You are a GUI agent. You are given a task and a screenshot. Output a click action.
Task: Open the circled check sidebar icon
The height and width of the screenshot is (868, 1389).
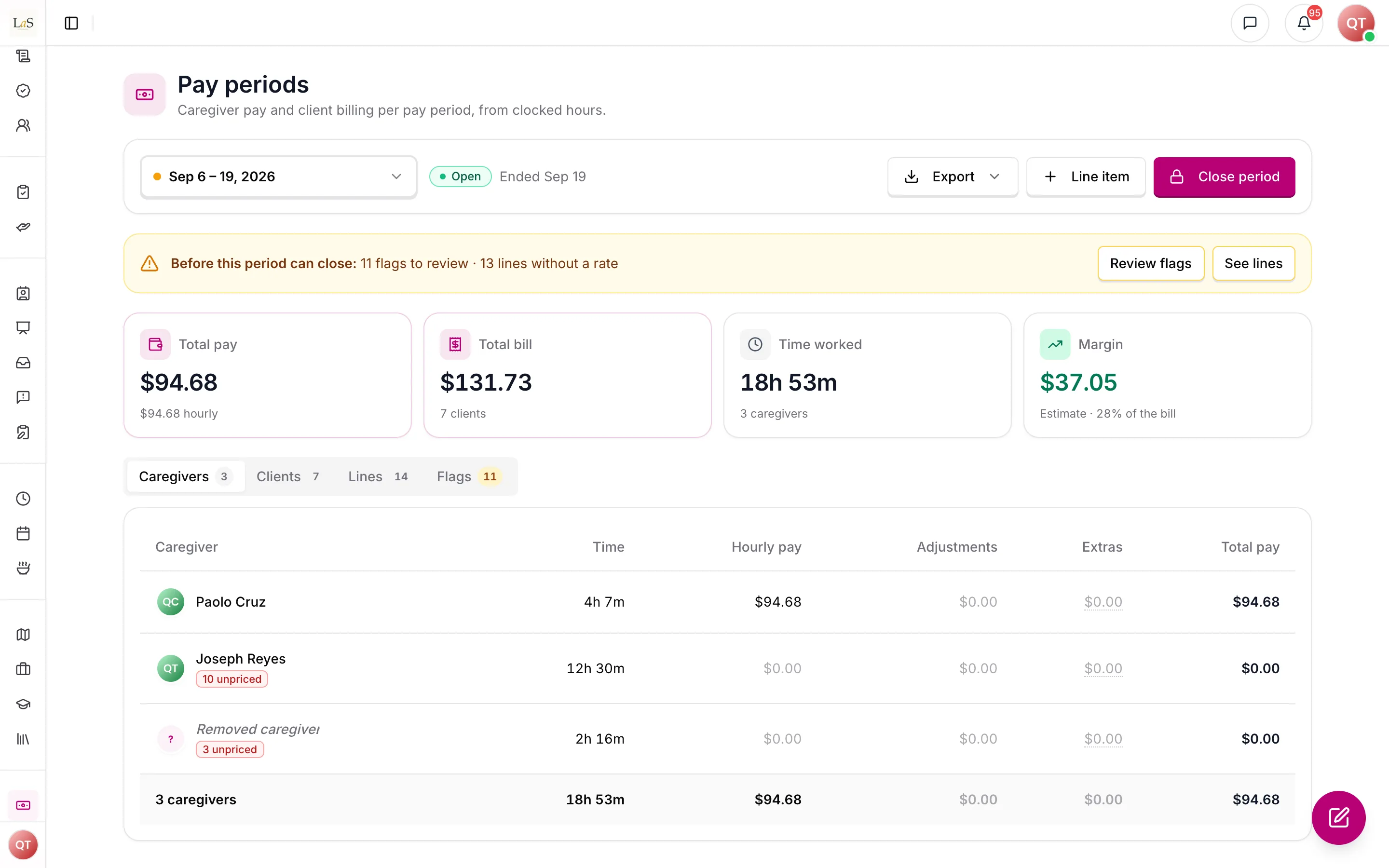(23, 91)
